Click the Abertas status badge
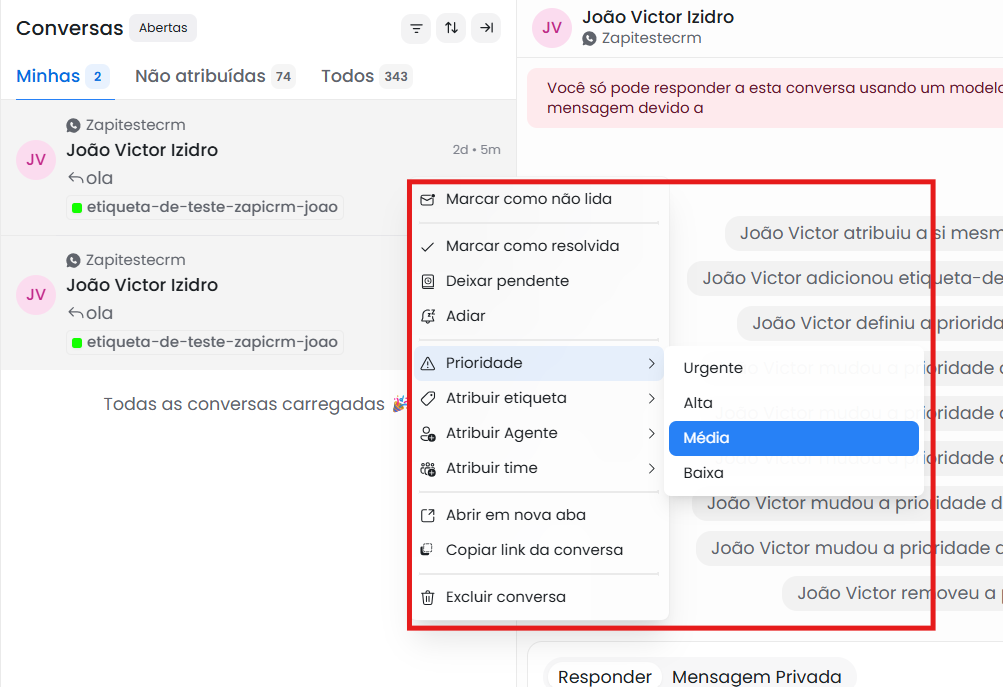1003x687 pixels. click(163, 28)
